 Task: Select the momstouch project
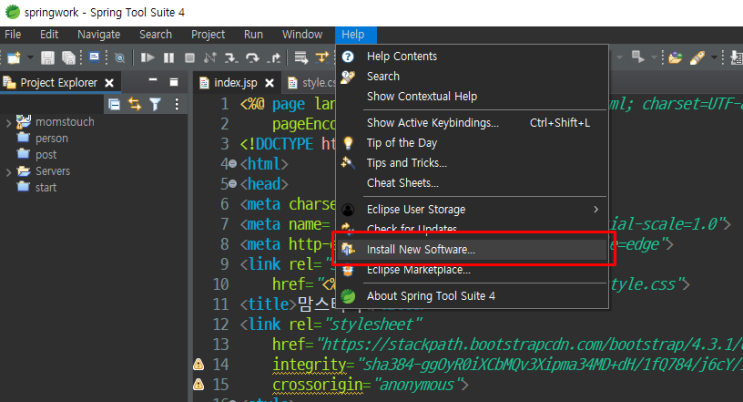click(x=64, y=122)
